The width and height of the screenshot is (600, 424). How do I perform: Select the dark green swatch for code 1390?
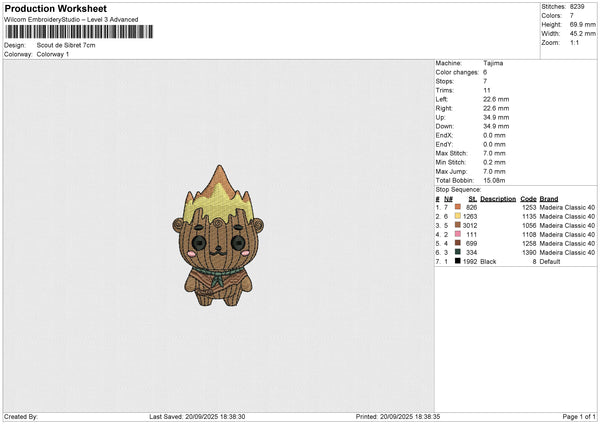458,252
